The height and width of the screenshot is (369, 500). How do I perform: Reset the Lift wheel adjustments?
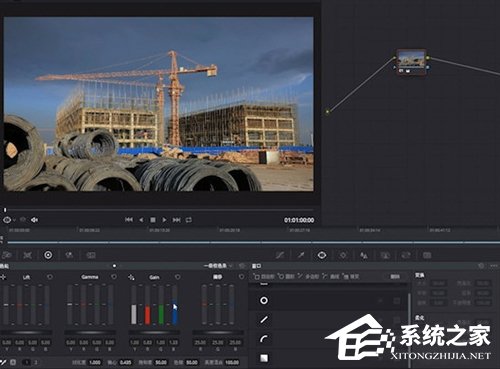(50, 277)
